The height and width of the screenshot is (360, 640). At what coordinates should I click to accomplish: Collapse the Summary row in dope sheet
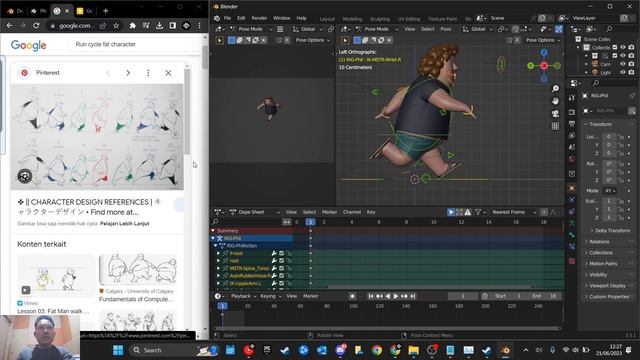[213, 231]
